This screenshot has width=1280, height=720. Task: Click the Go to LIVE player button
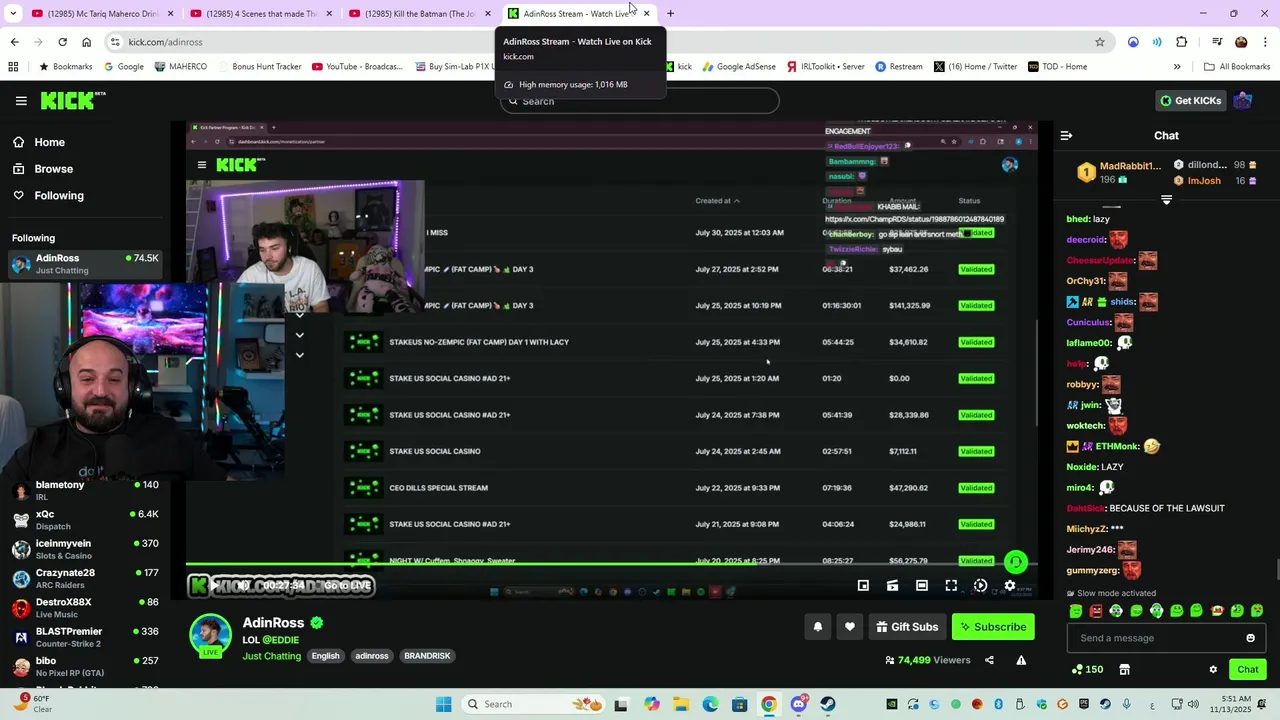pyautogui.click(x=347, y=585)
